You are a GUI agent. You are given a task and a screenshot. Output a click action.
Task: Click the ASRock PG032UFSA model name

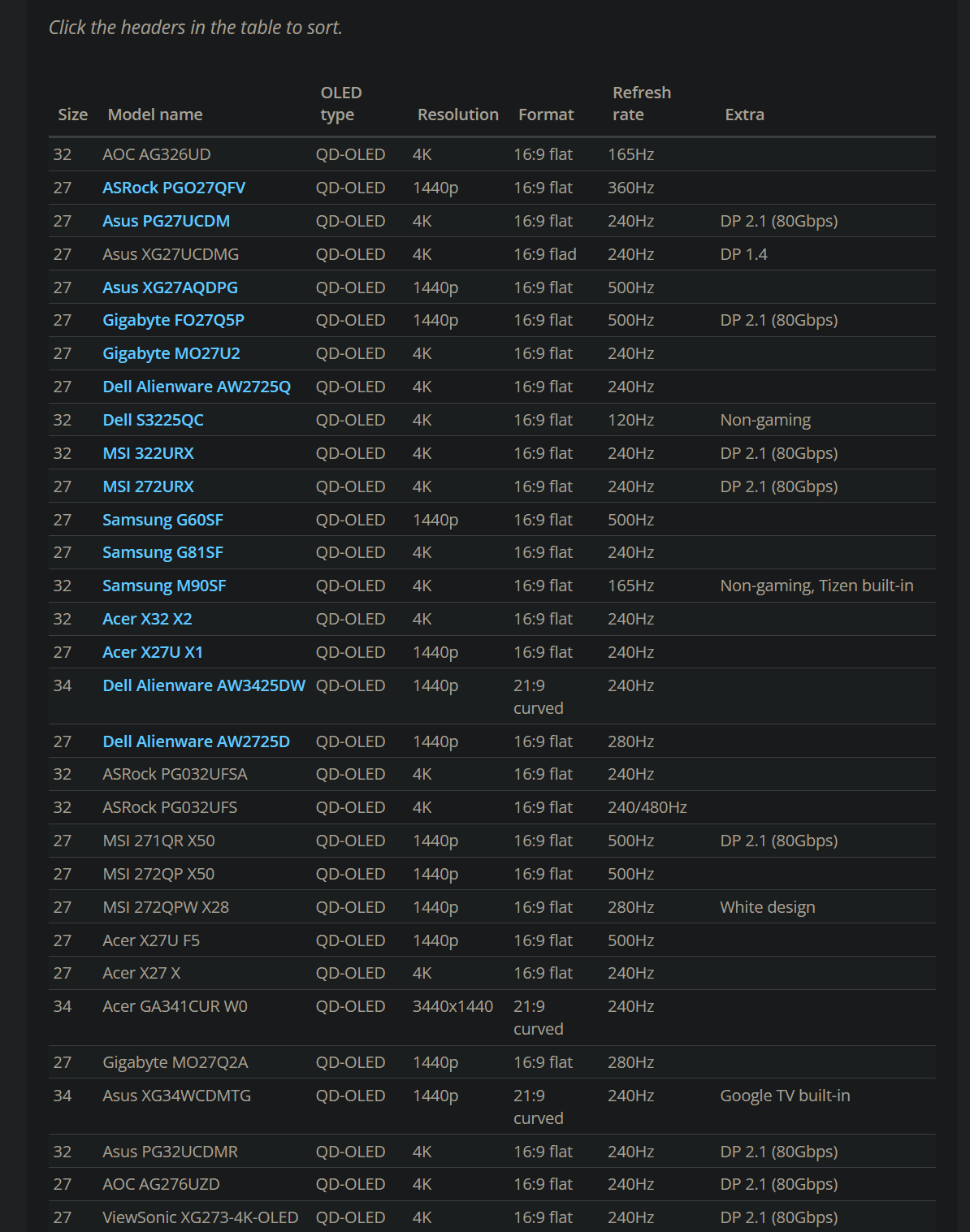click(x=175, y=774)
